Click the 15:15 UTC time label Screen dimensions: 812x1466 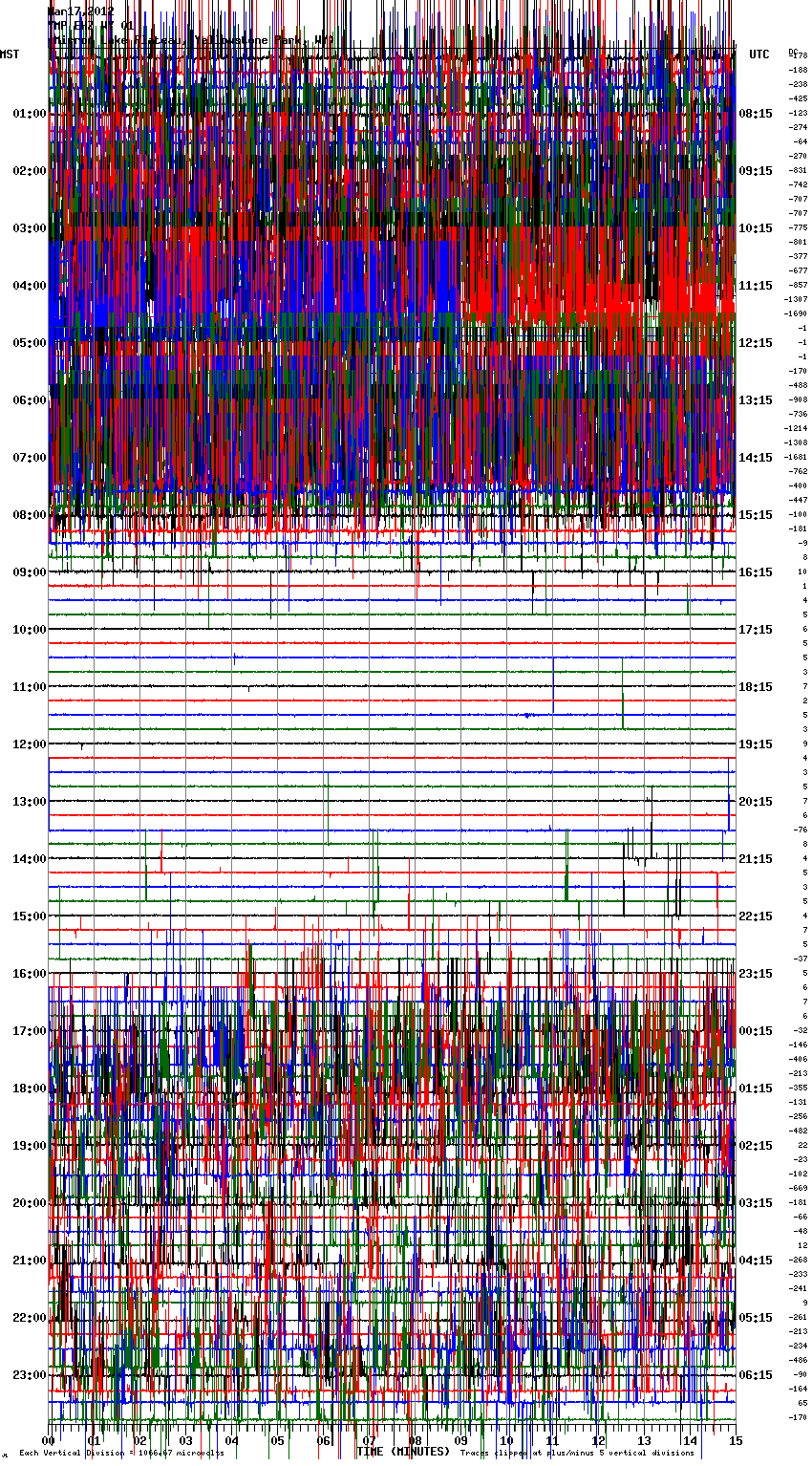click(x=756, y=515)
